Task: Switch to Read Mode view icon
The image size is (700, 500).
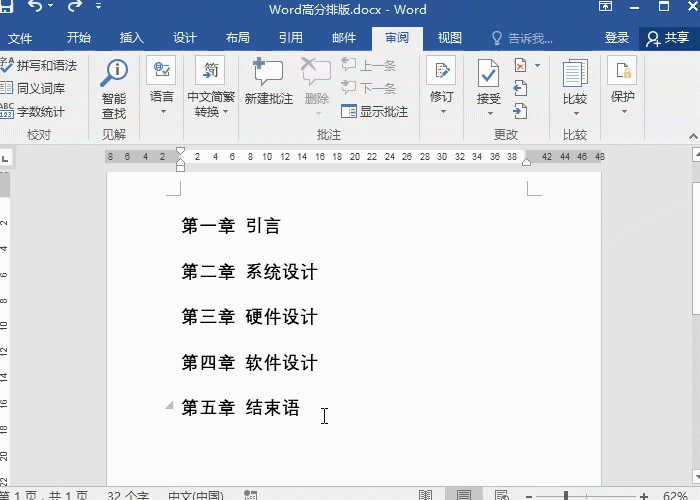Action: [x=425, y=495]
